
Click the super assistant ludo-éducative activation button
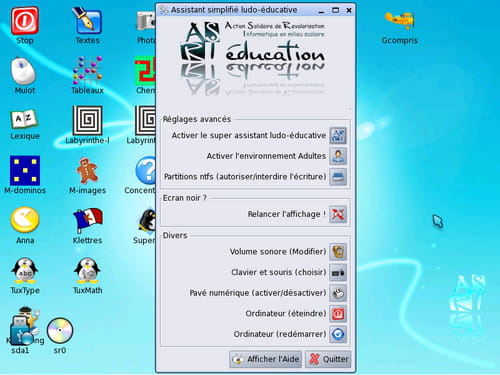pos(338,135)
